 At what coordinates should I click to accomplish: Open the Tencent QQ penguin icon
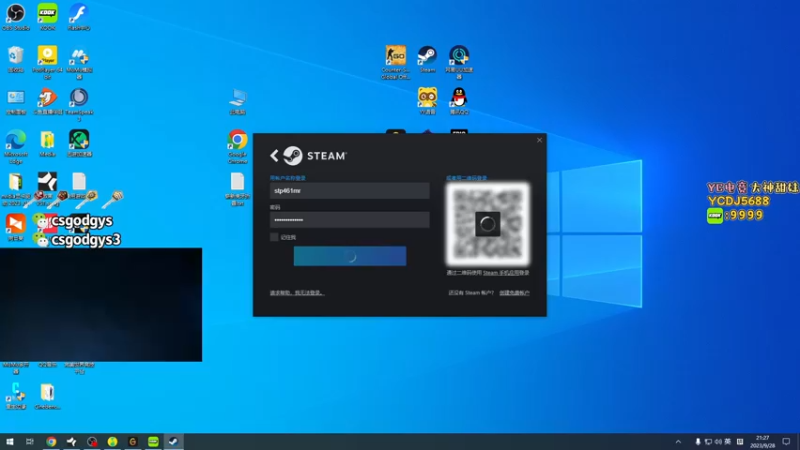click(x=459, y=101)
